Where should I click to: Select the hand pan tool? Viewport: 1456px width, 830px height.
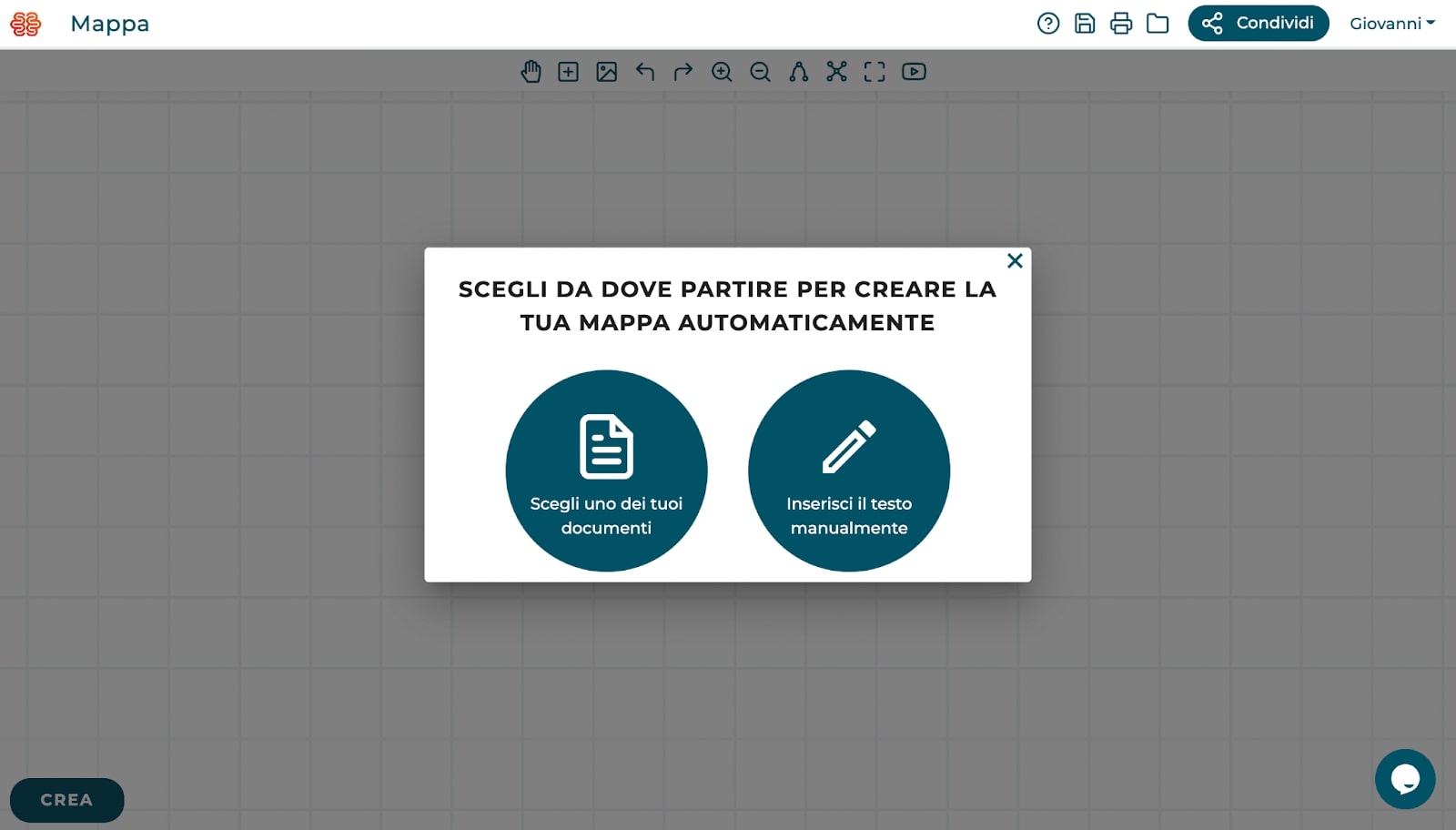(x=531, y=72)
